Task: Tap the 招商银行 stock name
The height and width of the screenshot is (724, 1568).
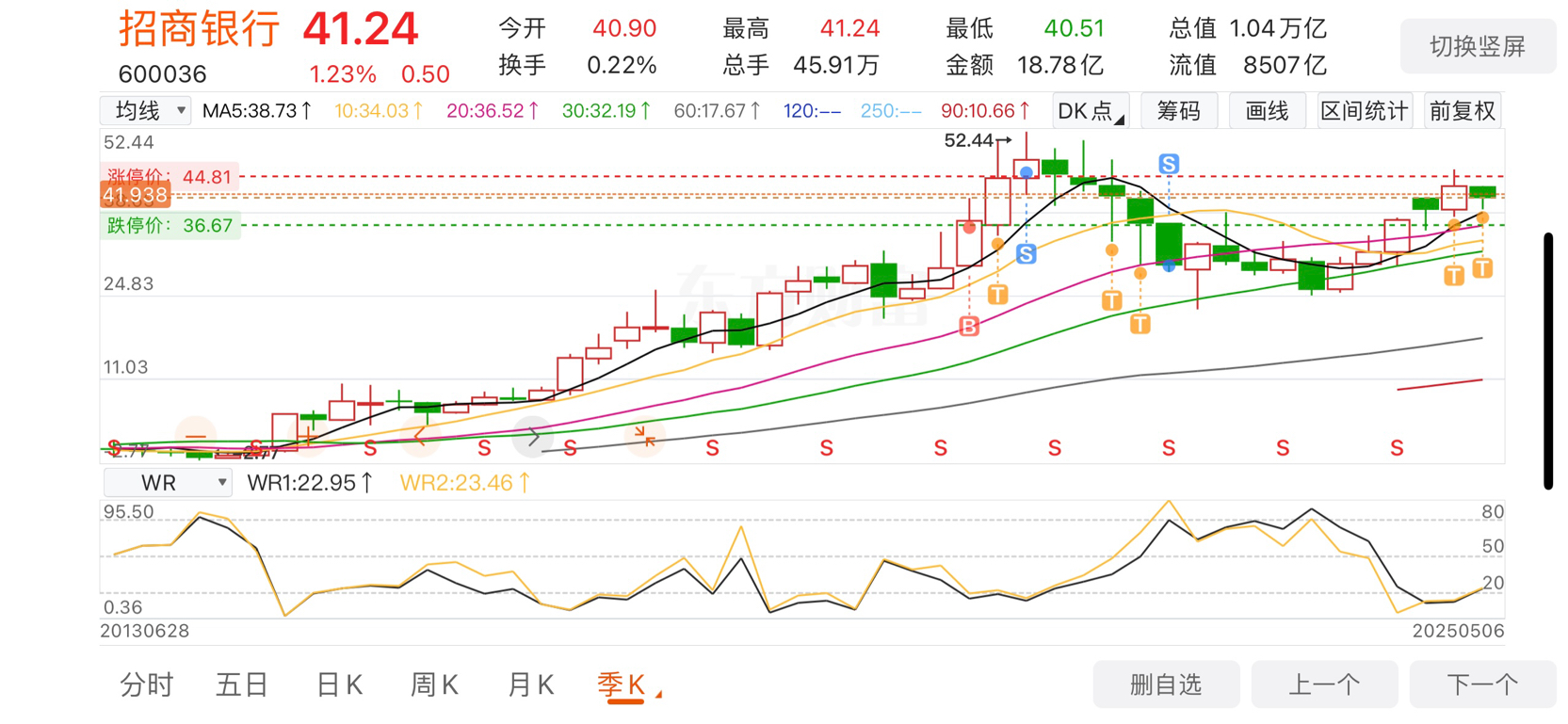Action: [x=199, y=29]
